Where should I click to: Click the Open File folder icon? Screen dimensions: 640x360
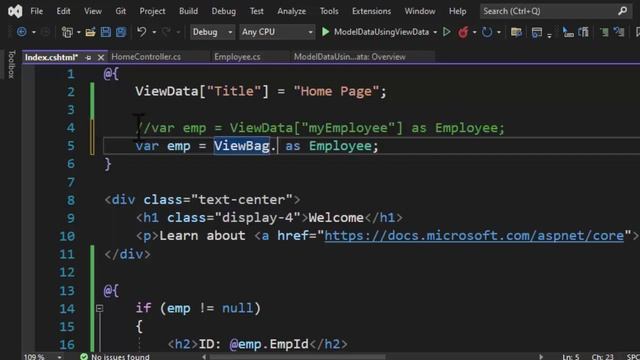point(90,32)
